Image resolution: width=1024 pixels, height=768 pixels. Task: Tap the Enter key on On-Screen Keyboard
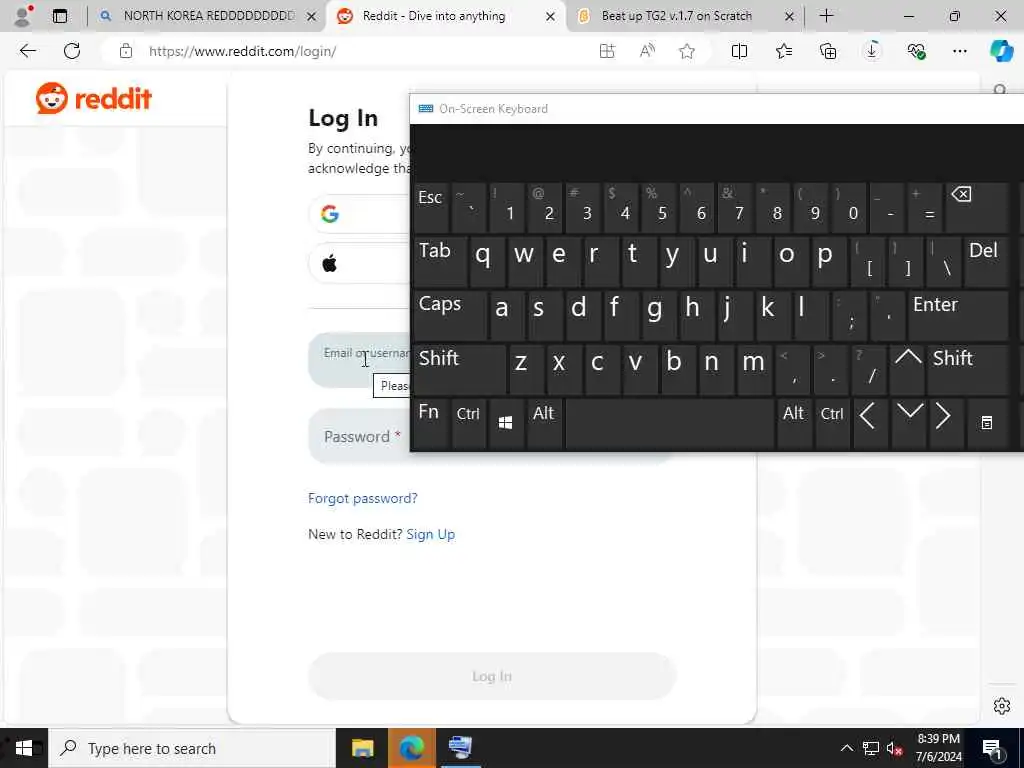(x=958, y=315)
